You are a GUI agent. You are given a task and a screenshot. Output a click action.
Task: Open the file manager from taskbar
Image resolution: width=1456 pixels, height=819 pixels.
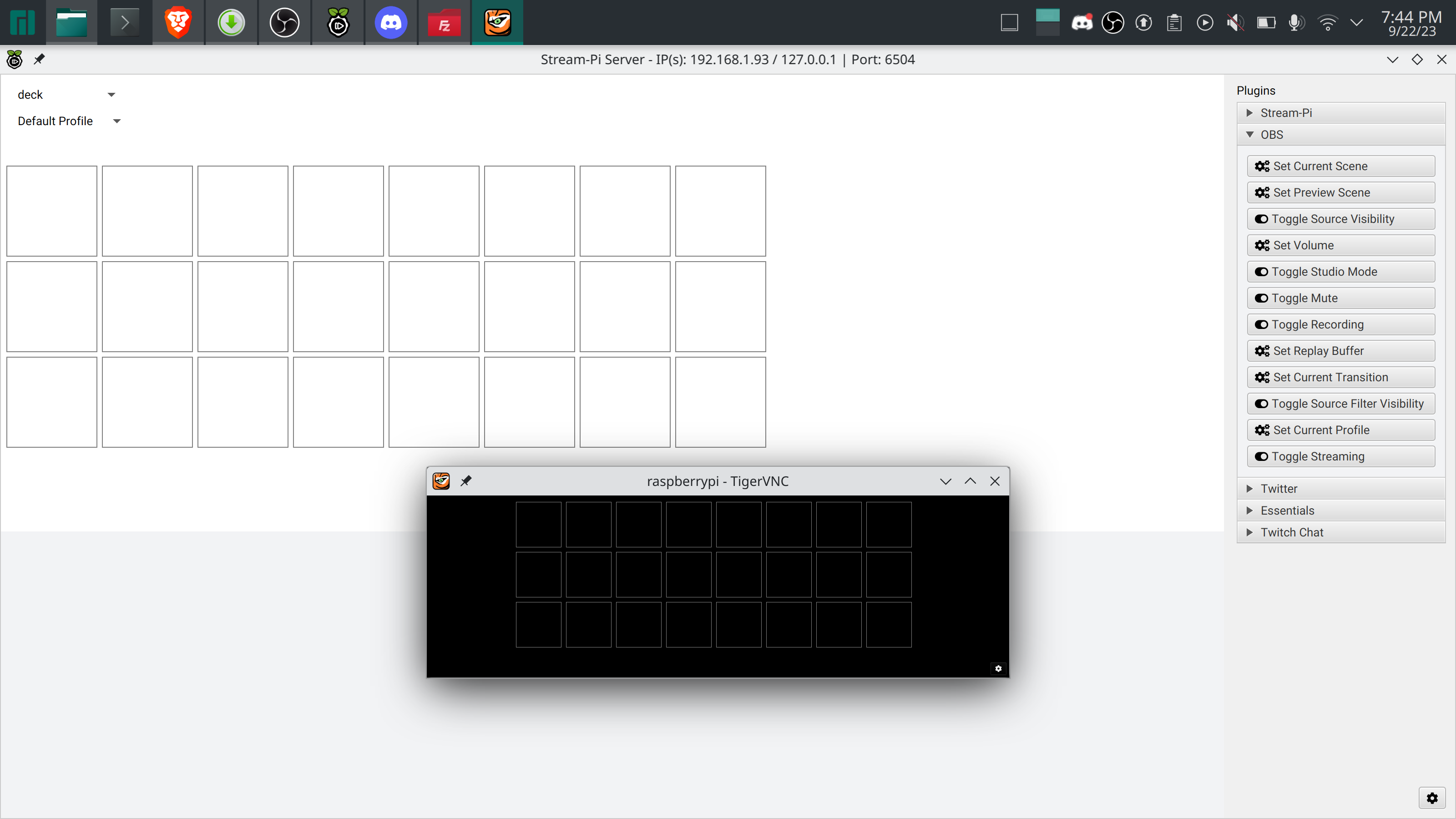point(71,23)
